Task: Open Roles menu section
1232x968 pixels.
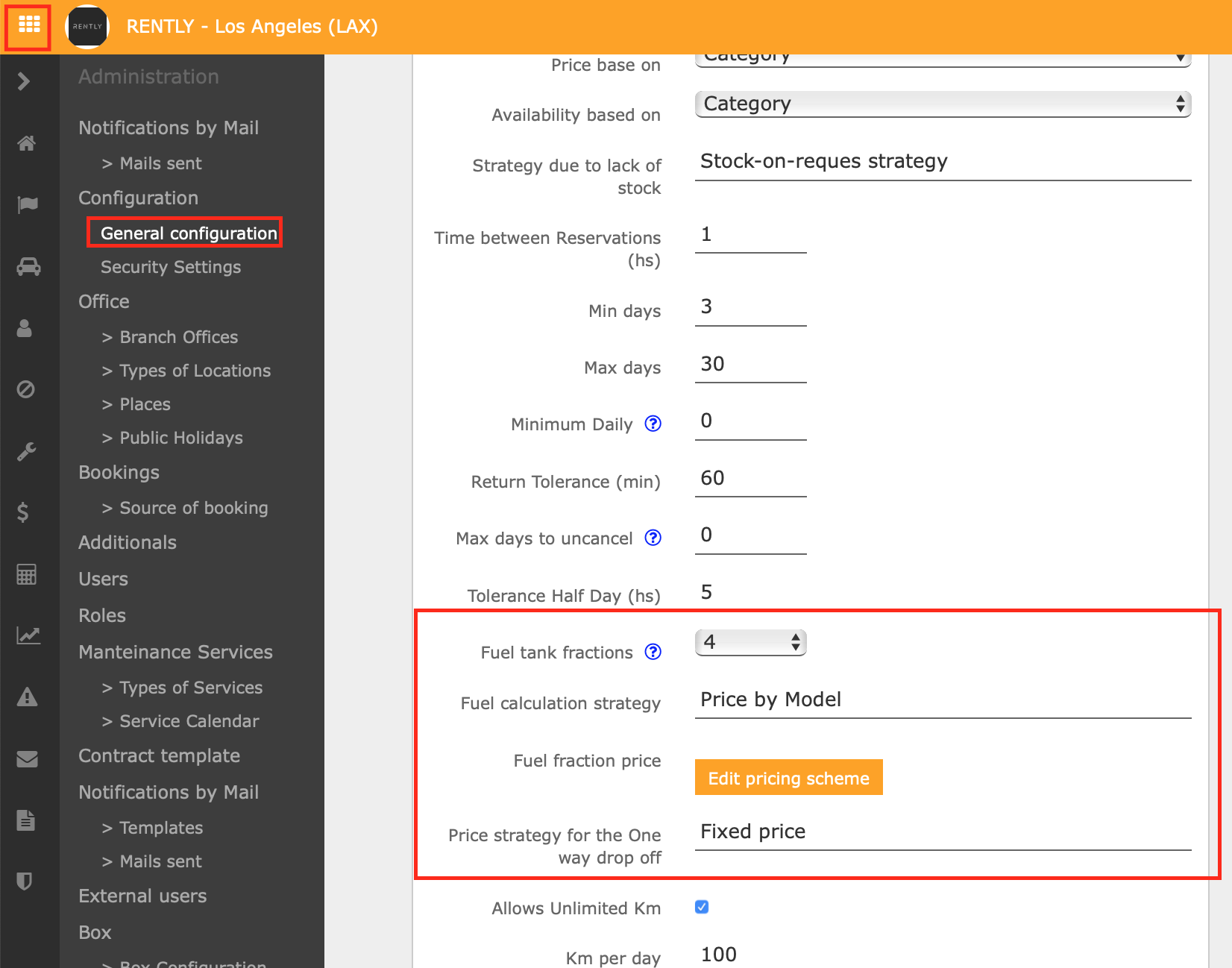Action: (x=102, y=615)
